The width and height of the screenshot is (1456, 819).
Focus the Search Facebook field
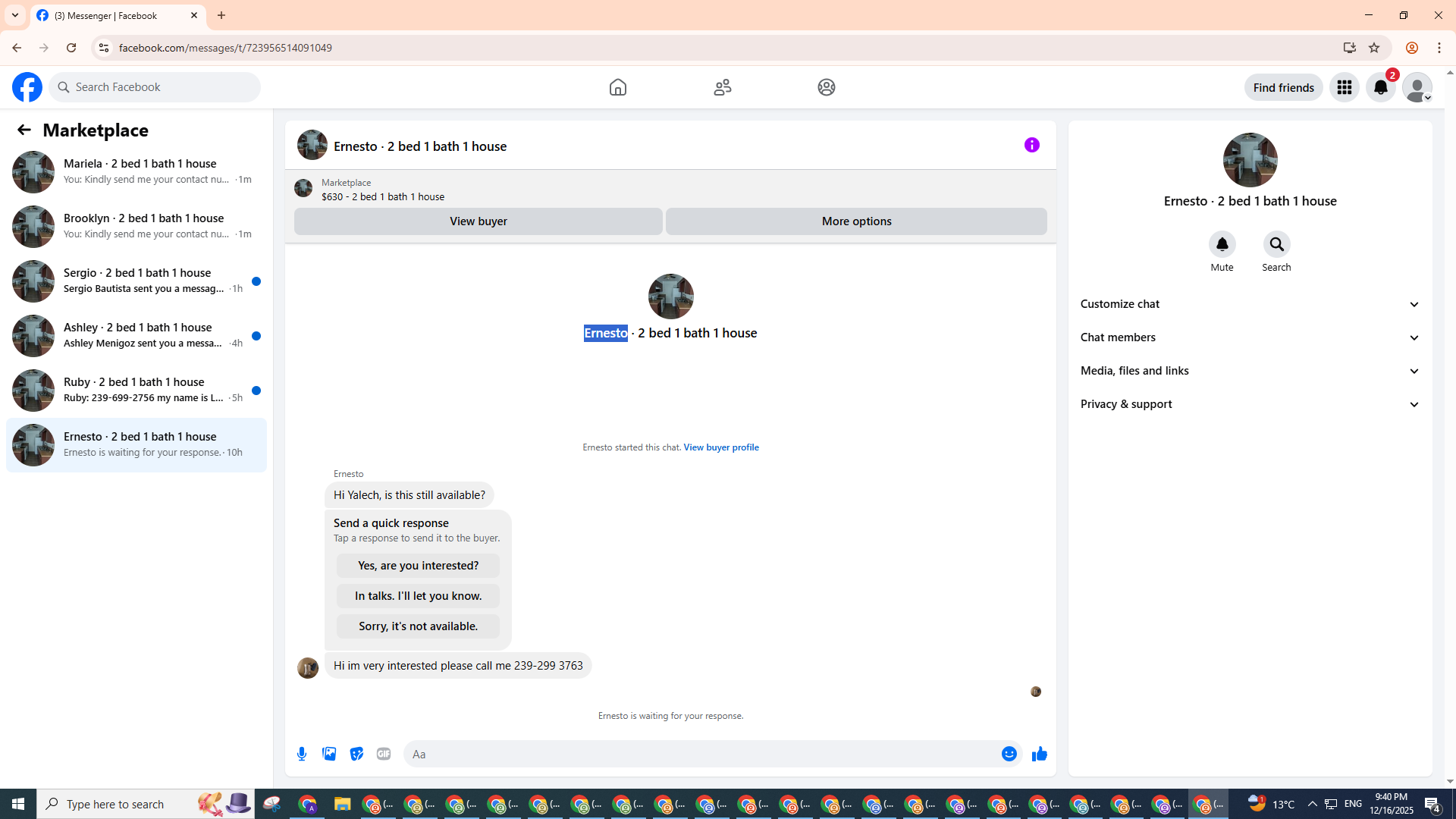[155, 87]
